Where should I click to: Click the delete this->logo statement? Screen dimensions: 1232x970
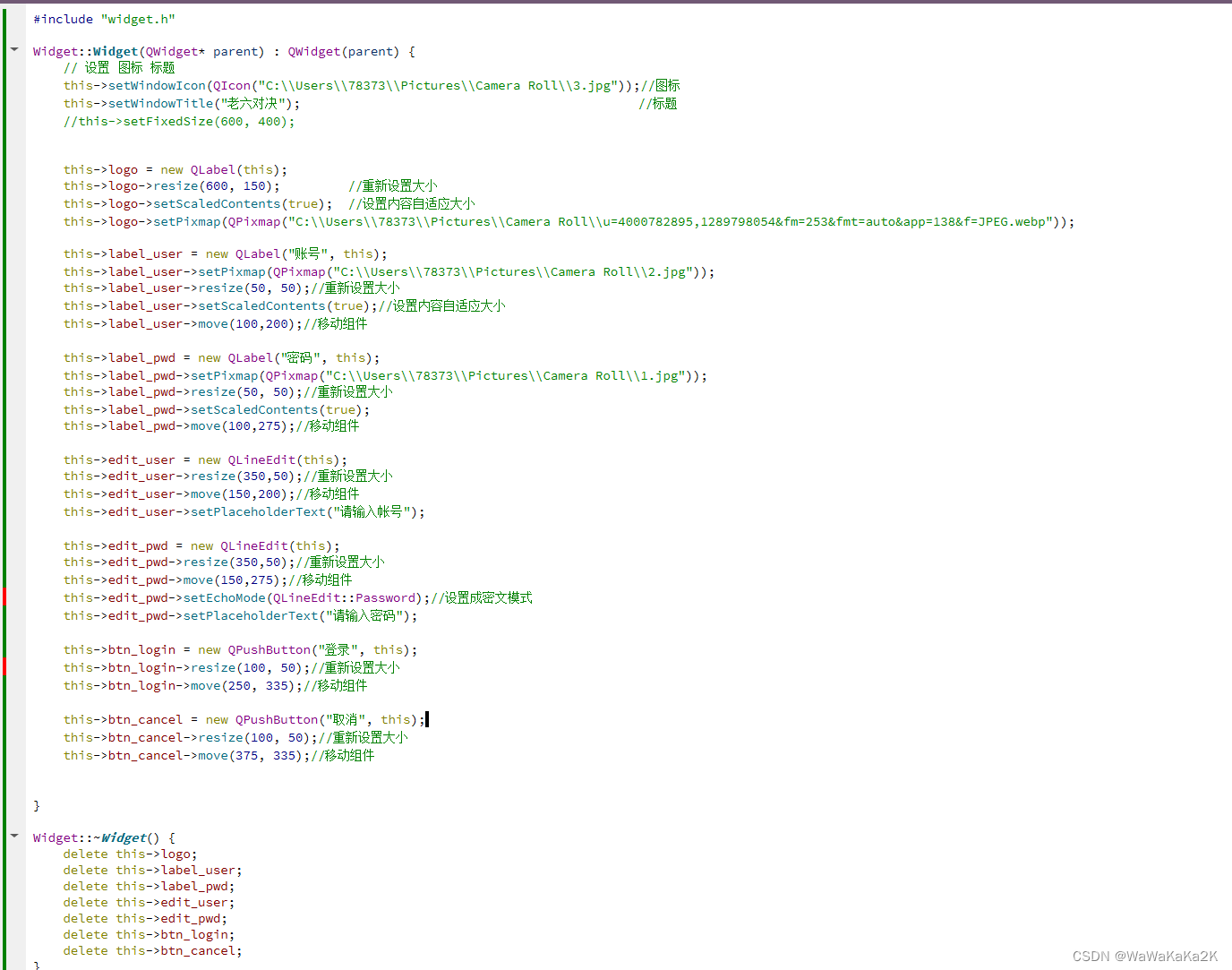[x=129, y=854]
